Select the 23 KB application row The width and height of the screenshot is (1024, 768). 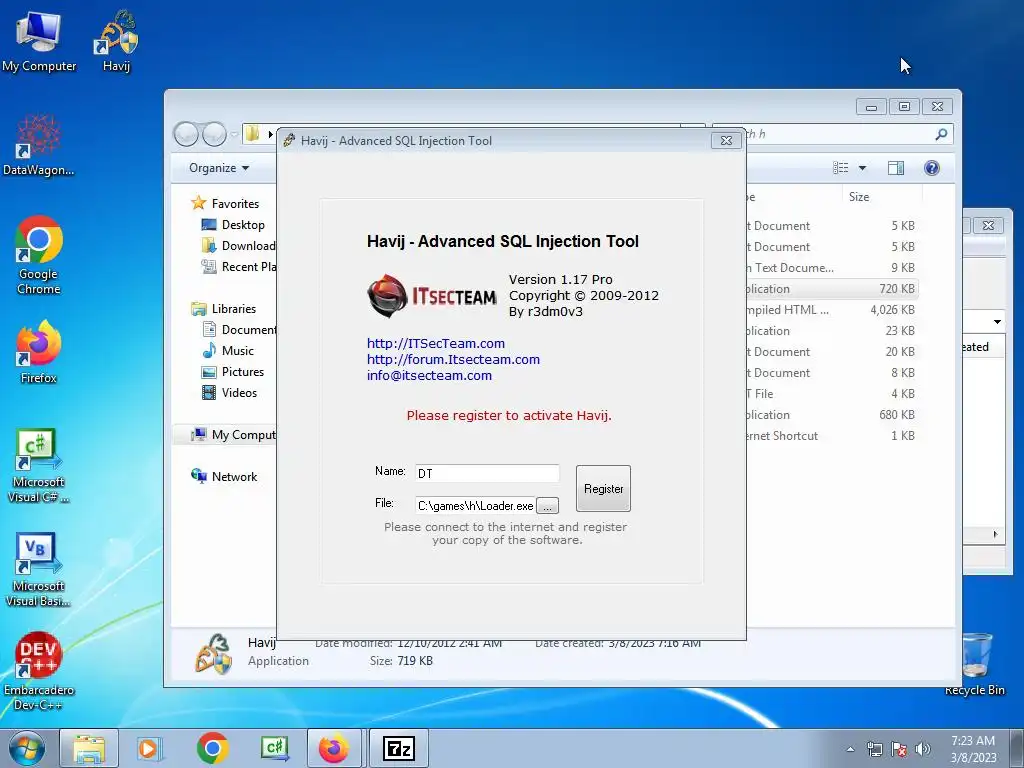[832, 330]
